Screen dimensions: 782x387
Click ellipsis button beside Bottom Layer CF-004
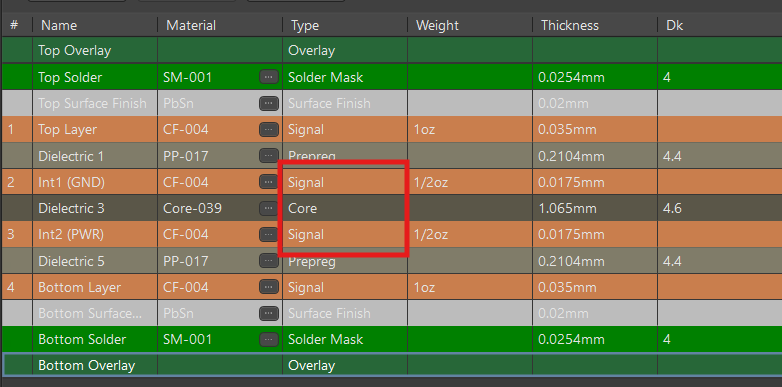coord(269,287)
